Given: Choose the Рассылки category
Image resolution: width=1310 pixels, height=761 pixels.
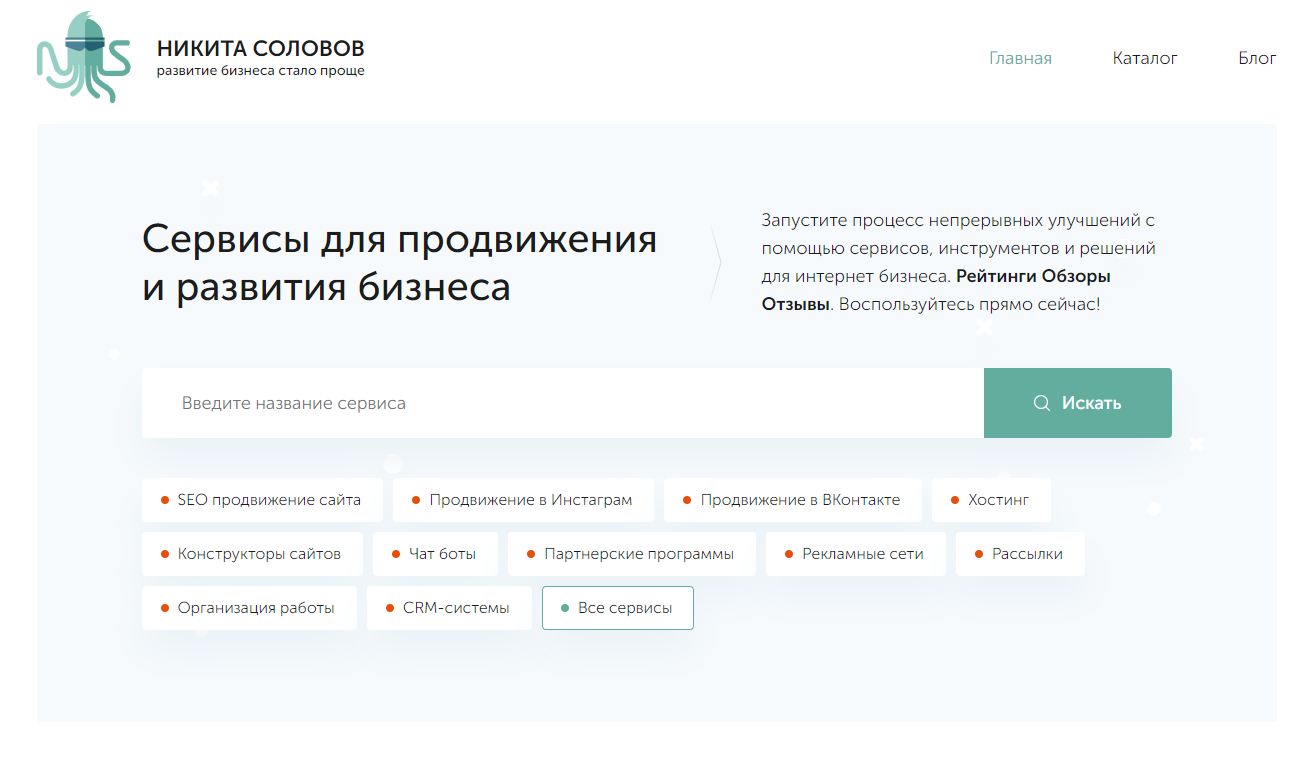Looking at the screenshot, I should pos(1020,553).
